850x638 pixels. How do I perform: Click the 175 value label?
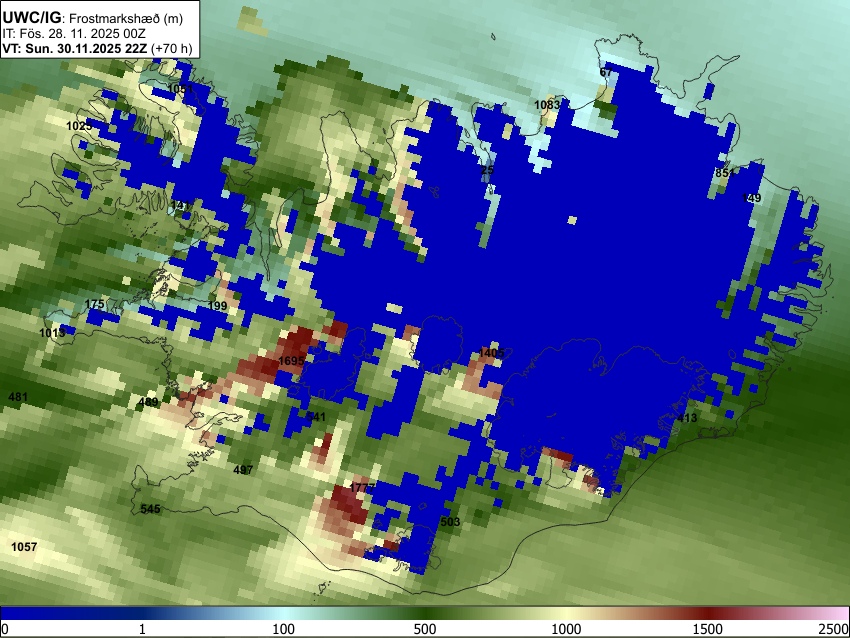[94, 304]
